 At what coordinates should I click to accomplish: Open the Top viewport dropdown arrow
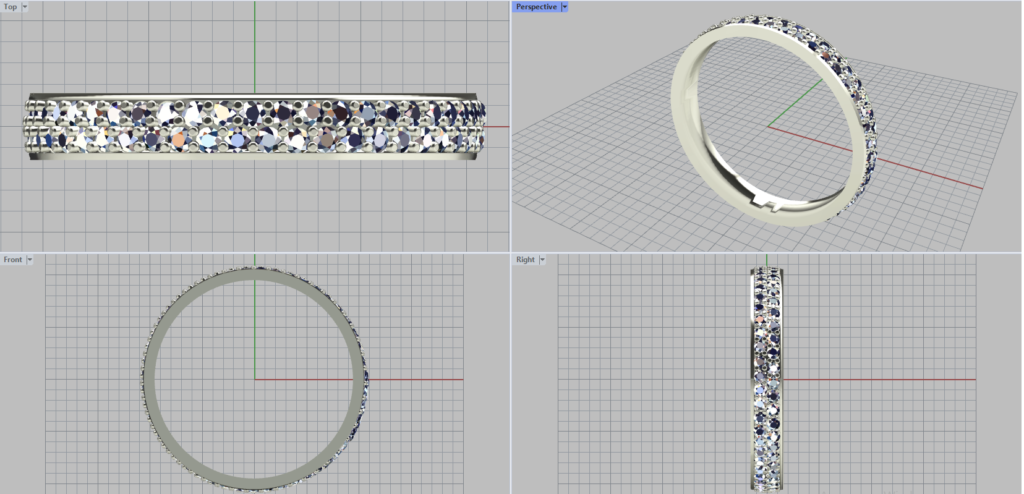[x=25, y=7]
